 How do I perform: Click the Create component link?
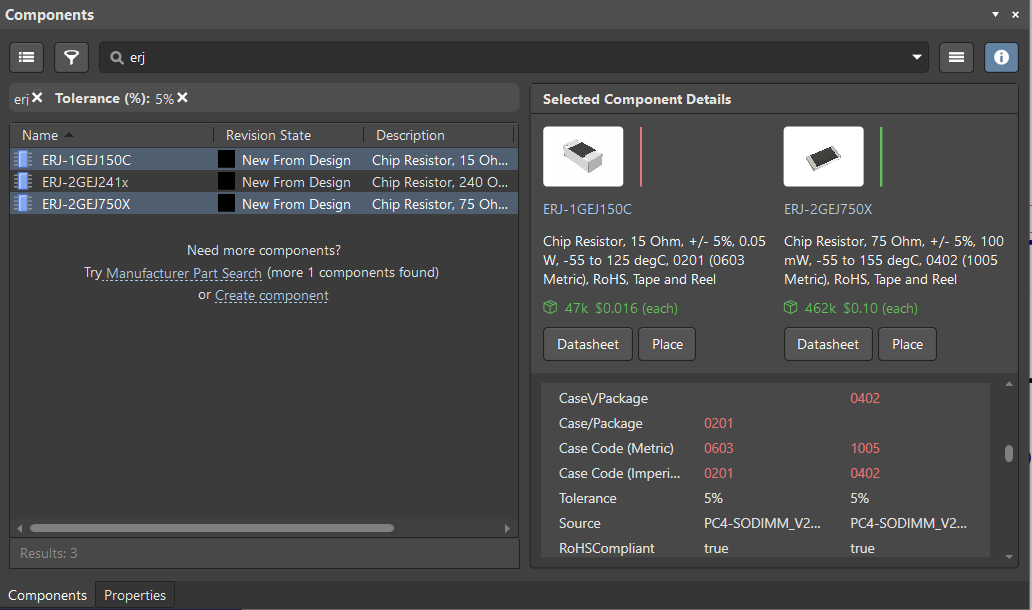tap(271, 295)
